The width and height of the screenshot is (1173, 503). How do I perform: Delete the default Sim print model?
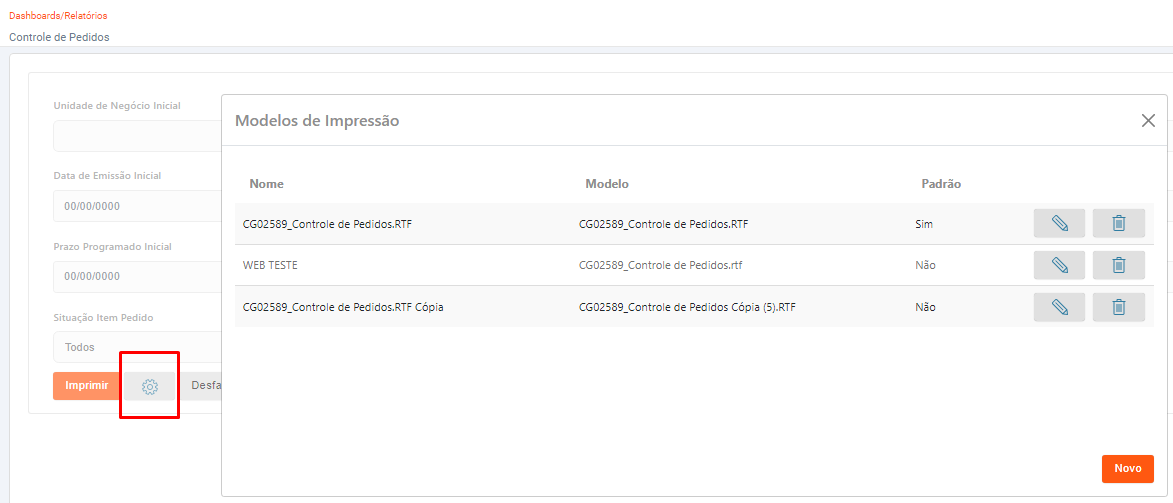[x=1118, y=224]
